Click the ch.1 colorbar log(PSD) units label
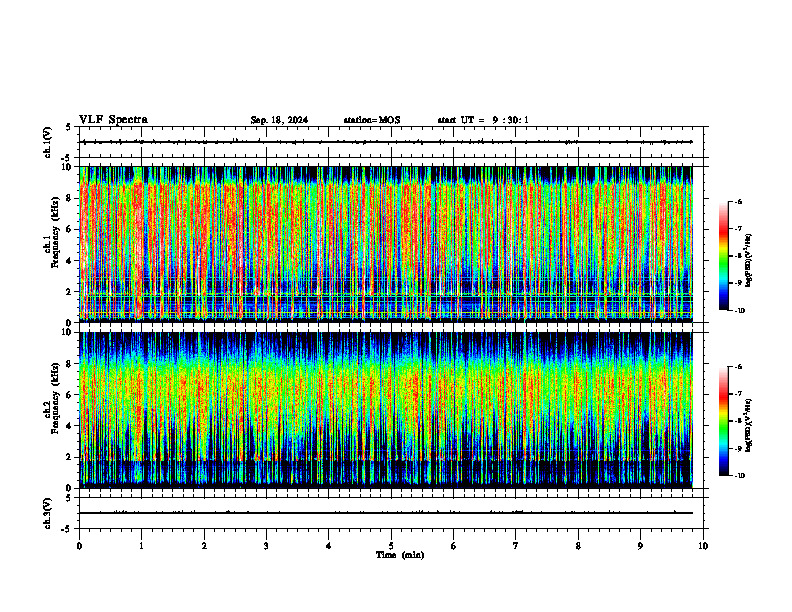The image size is (792, 612). [x=749, y=261]
